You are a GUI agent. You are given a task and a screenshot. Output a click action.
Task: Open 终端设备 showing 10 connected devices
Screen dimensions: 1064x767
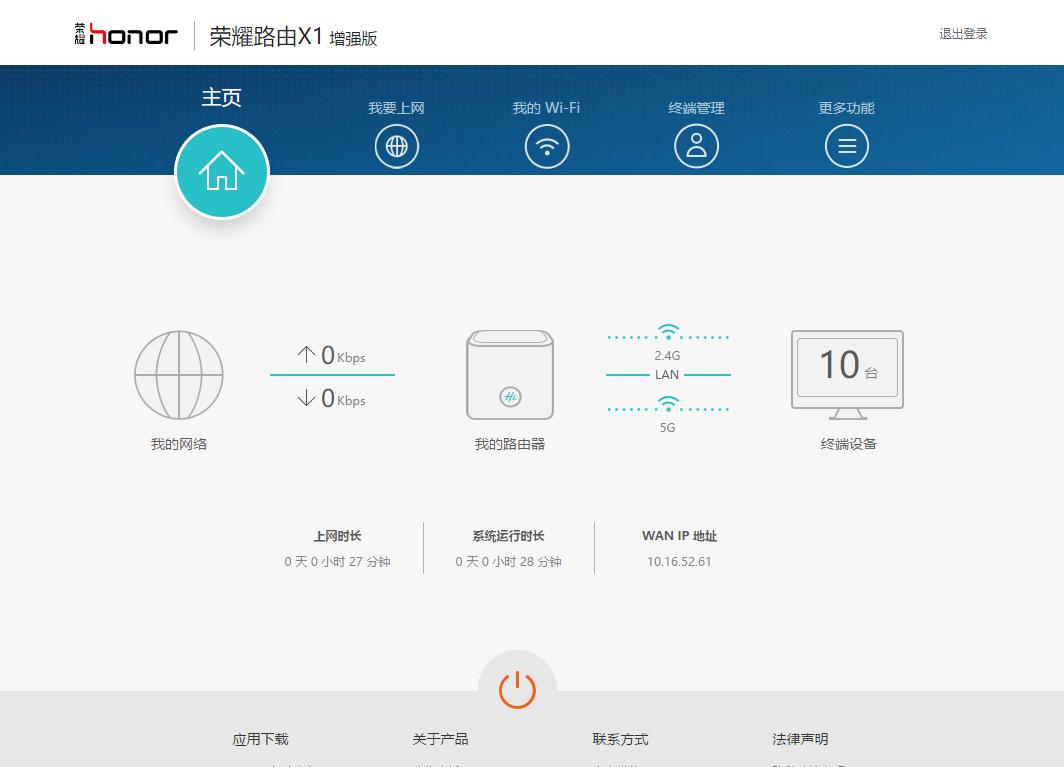847,370
